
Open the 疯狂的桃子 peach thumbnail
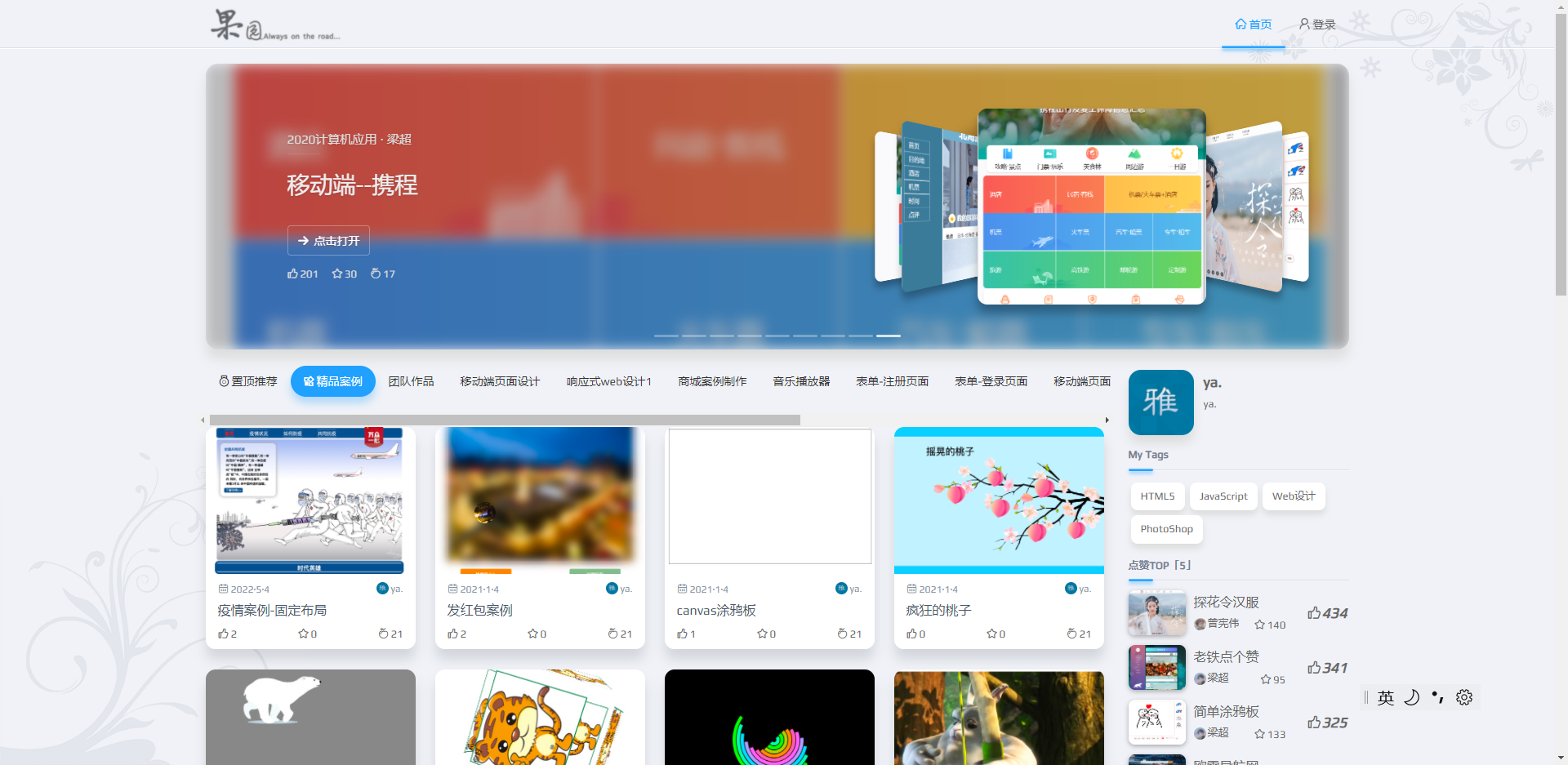tap(999, 500)
